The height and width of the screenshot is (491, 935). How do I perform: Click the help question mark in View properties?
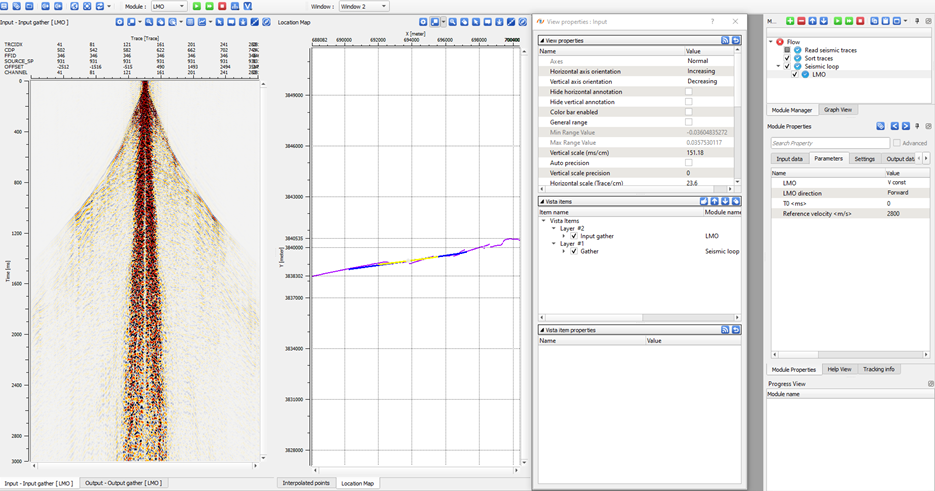click(712, 20)
